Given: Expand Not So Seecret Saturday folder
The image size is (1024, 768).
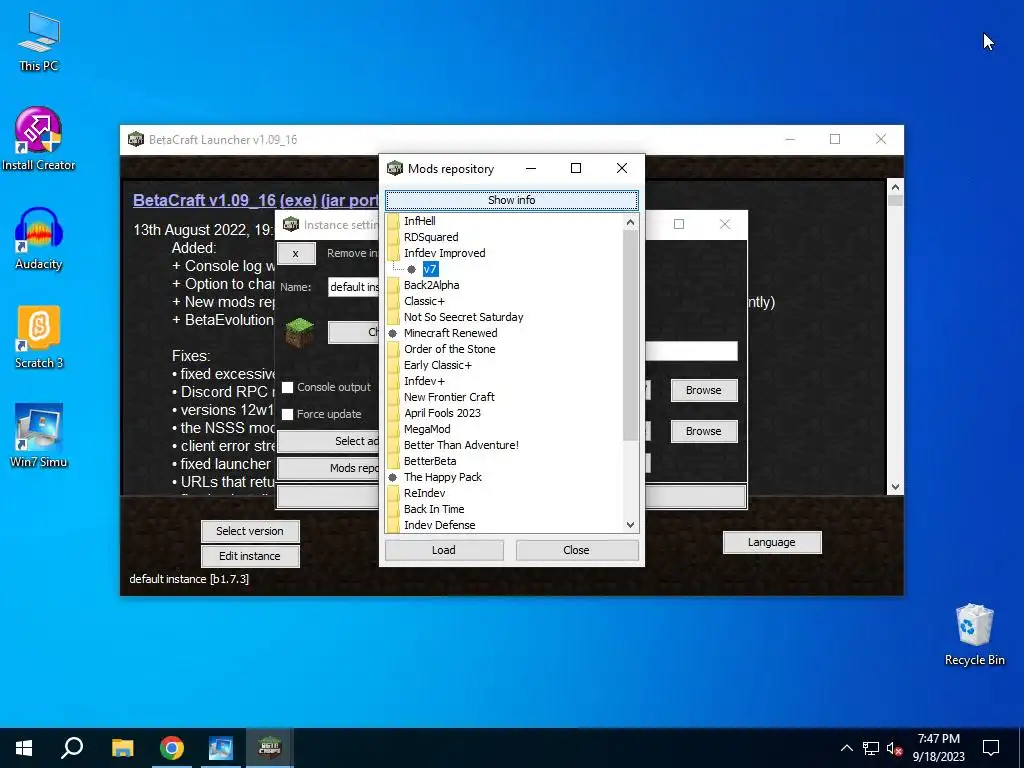Looking at the screenshot, I should point(393,317).
